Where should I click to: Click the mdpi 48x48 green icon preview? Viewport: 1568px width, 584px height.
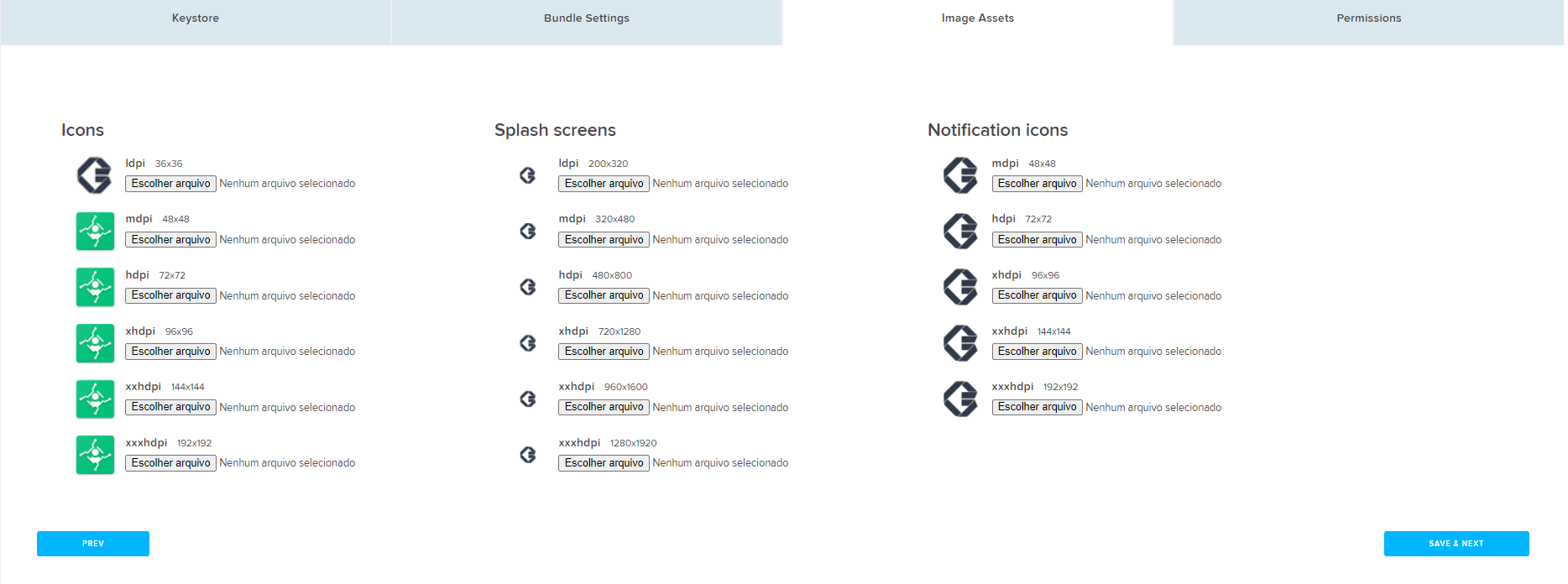point(95,231)
